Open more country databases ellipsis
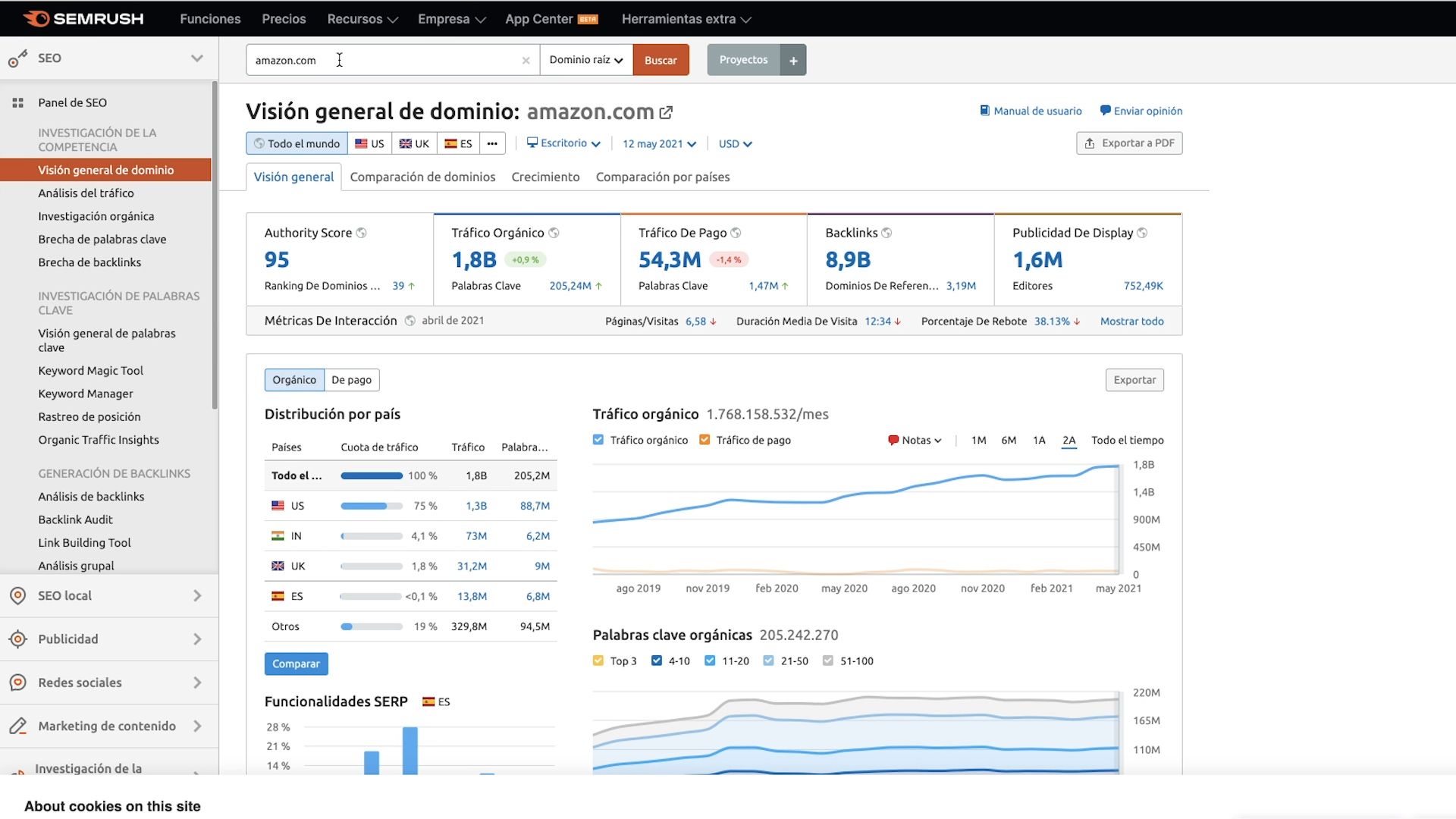The width and height of the screenshot is (1456, 819). [x=492, y=143]
